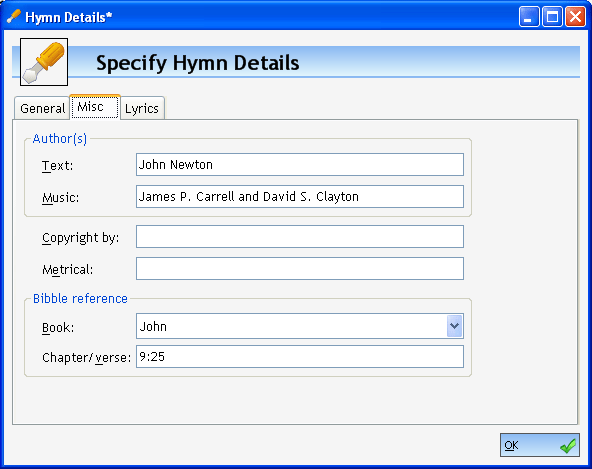
Task: Click the Author(s) group heading
Action: click(x=60, y=139)
